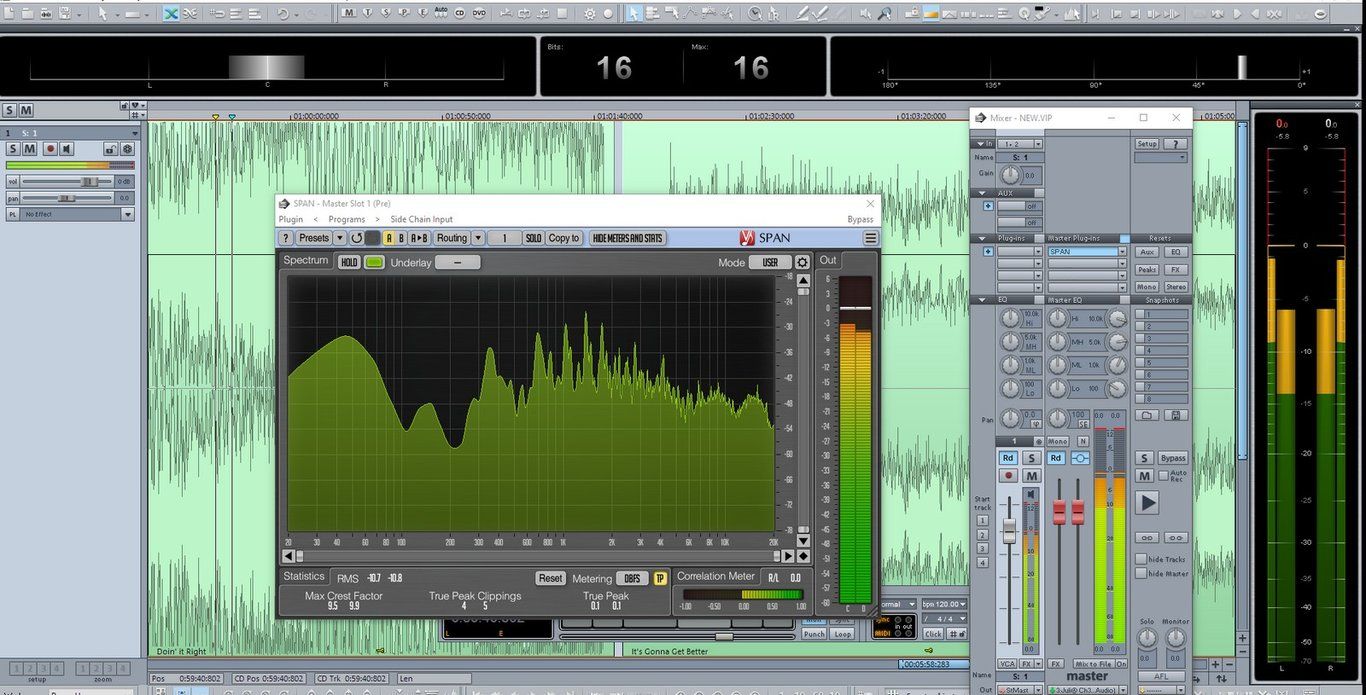Click mixer AUX plus add button
Viewport: 1366px width, 695px height.
click(988, 206)
